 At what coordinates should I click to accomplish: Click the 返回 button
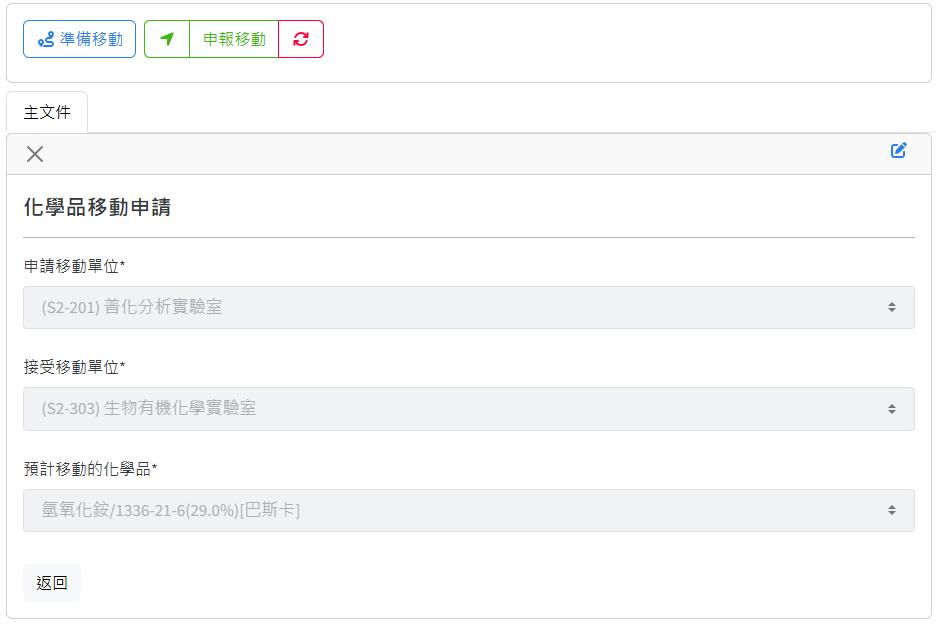click(52, 583)
